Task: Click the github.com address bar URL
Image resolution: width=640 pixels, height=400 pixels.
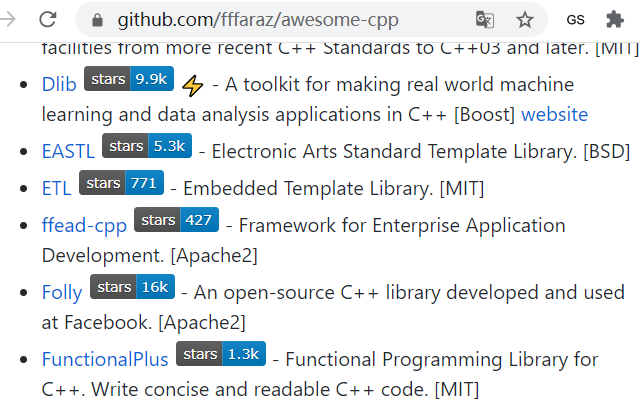Action: [x=258, y=20]
